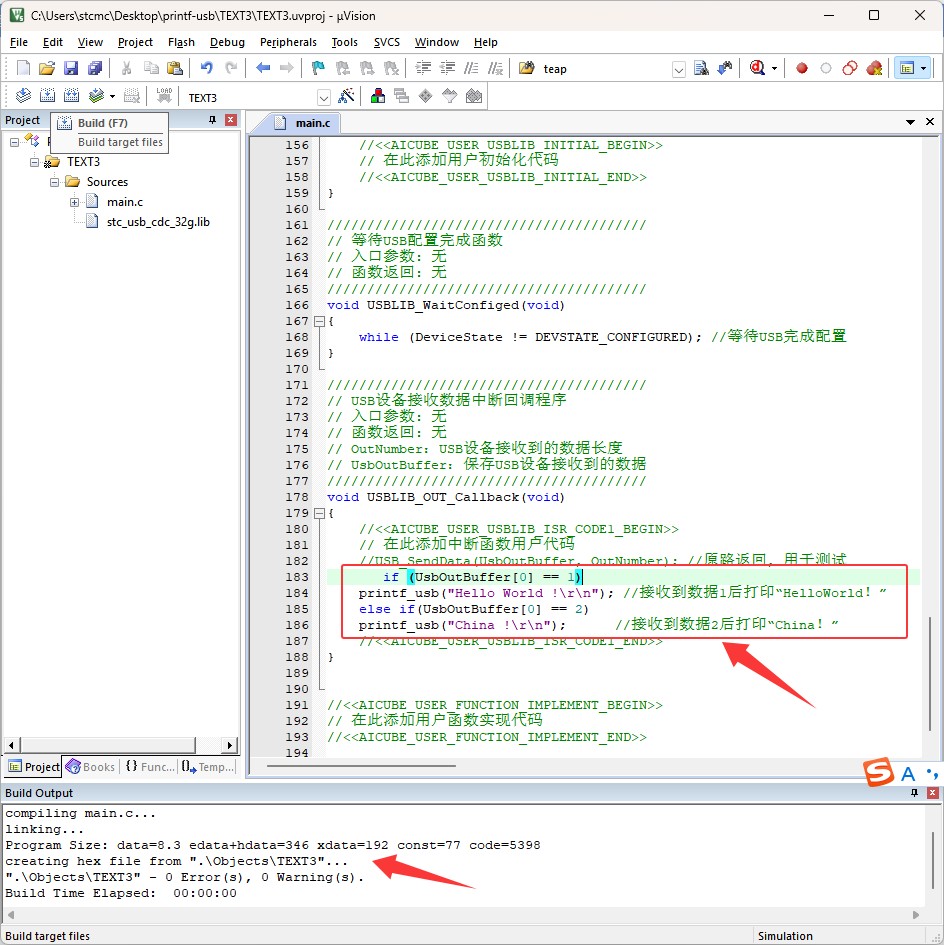The image size is (944, 945).
Task: Start or stop the debug session
Action: 757,68
